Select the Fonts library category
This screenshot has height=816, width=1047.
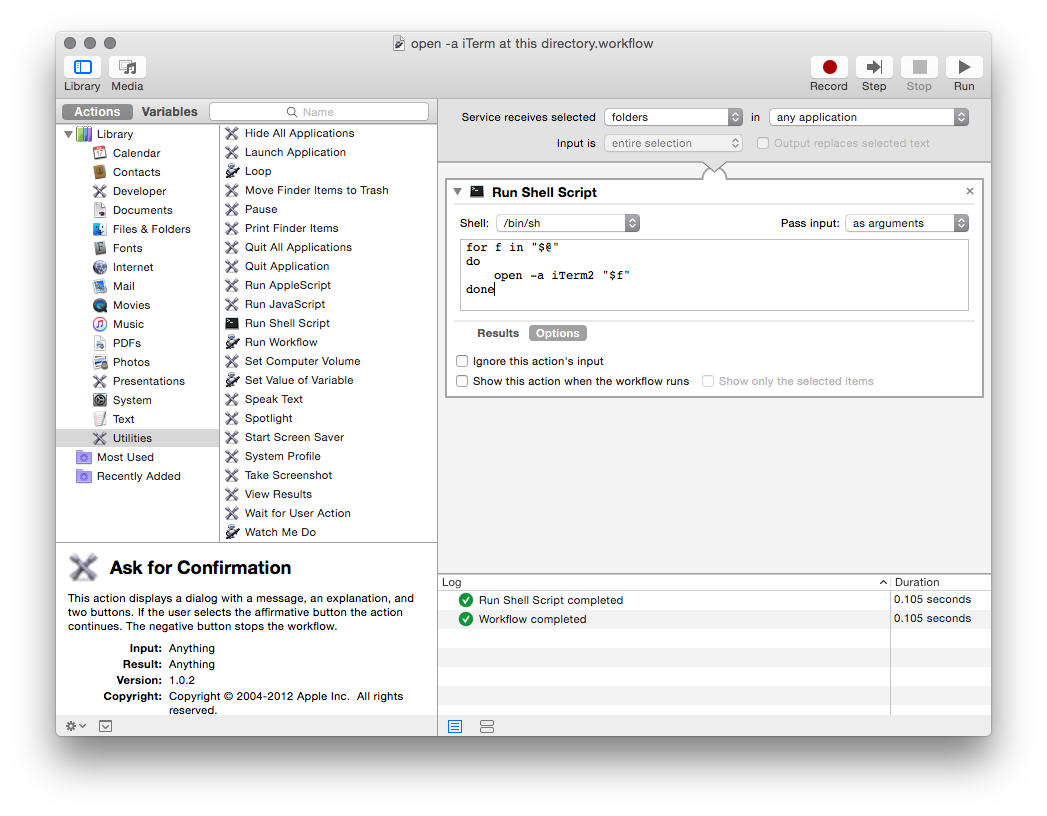click(127, 248)
